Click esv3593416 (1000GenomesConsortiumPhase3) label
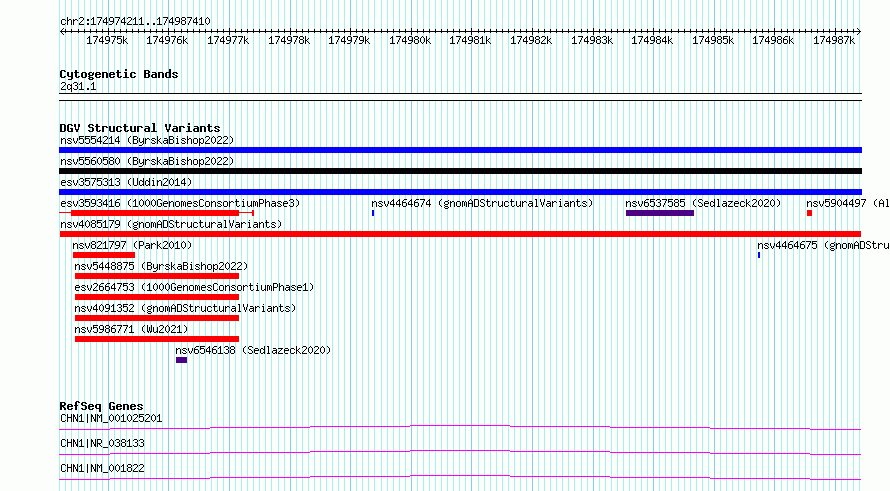Image resolution: width=890 pixels, height=491 pixels. pyautogui.click(x=180, y=203)
